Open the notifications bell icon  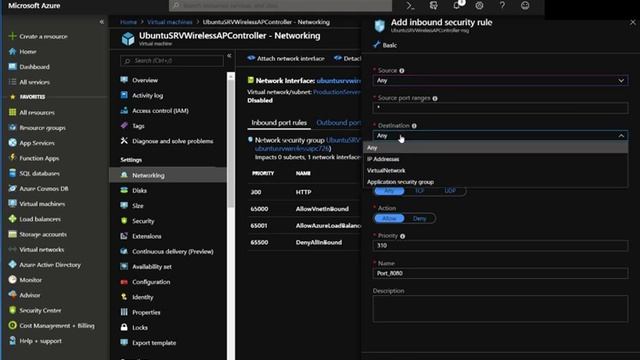(457, 5)
